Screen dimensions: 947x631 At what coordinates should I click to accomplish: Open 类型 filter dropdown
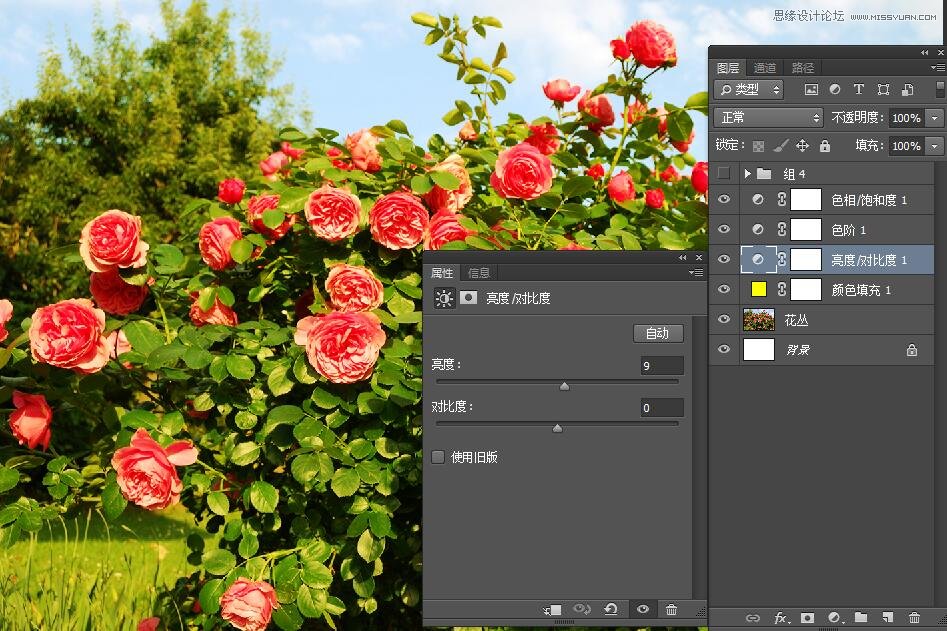(749, 89)
